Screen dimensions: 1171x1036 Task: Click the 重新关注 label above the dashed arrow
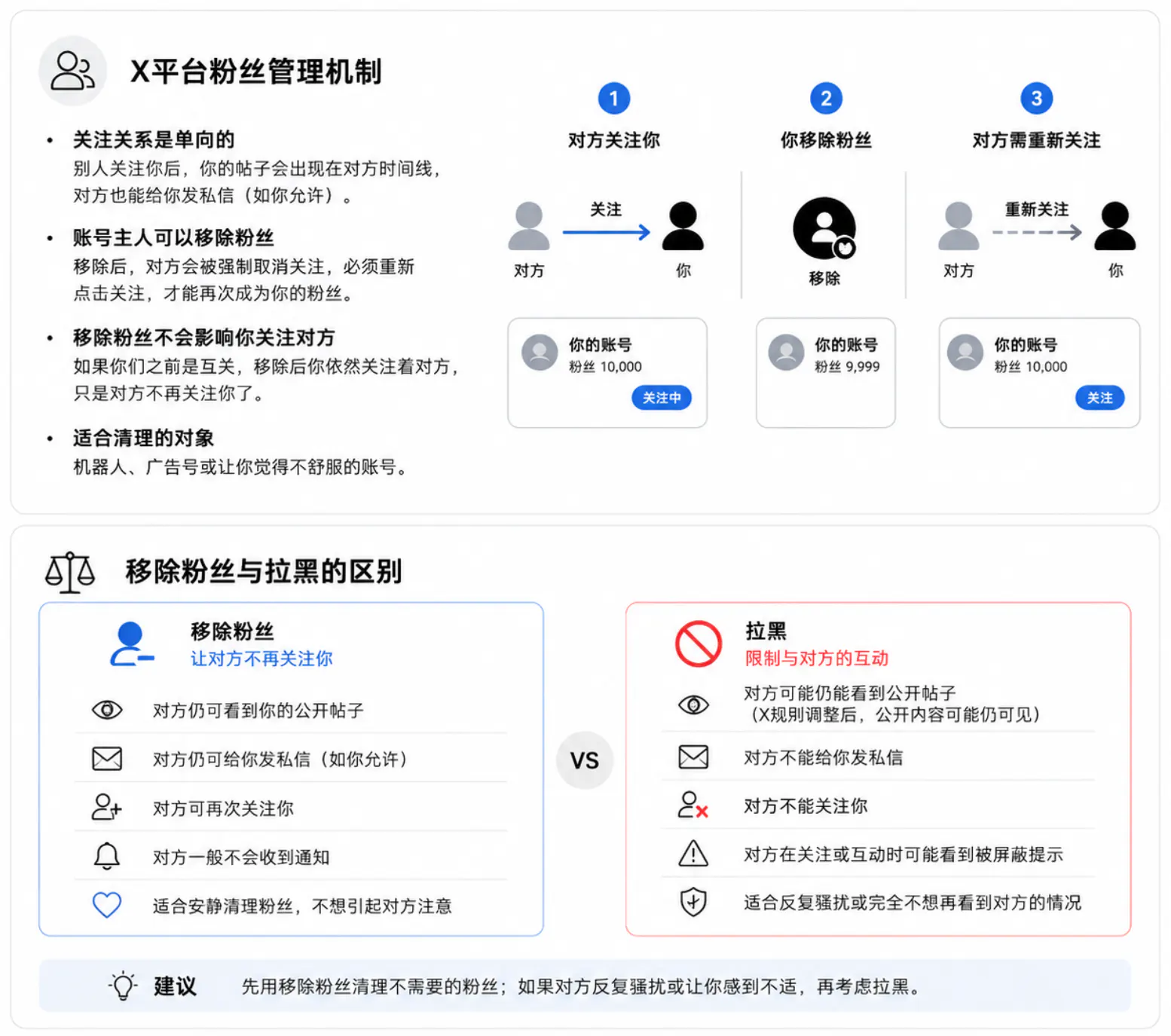[1037, 209]
